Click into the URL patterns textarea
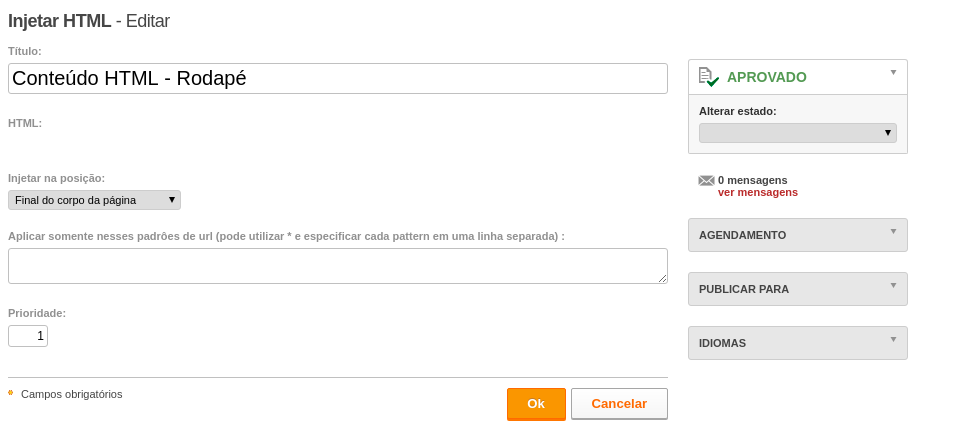This screenshot has width=975, height=444. [x=338, y=266]
